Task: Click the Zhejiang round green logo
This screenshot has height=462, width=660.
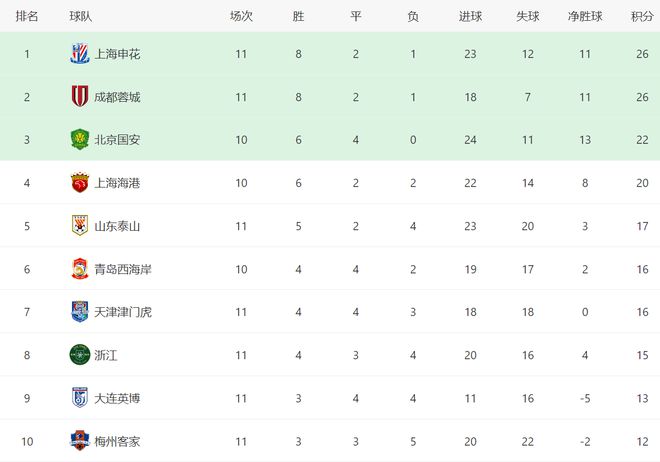Action: (x=79, y=355)
